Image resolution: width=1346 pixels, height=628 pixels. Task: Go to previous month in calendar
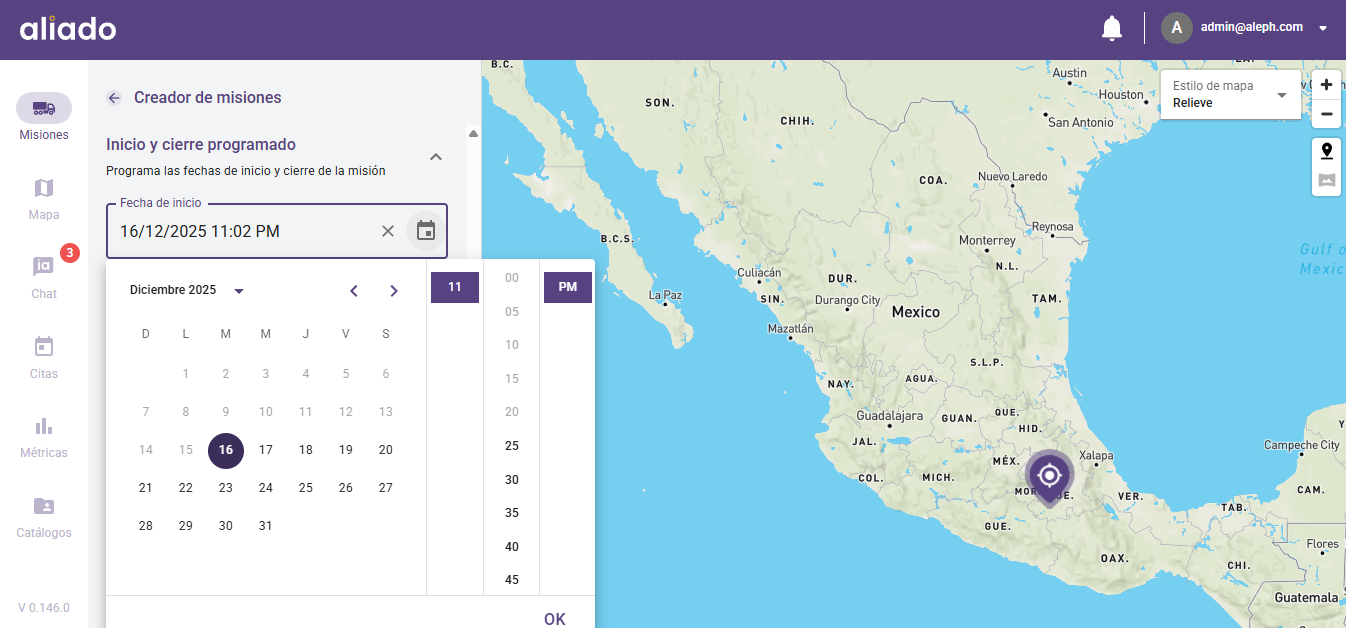click(354, 291)
